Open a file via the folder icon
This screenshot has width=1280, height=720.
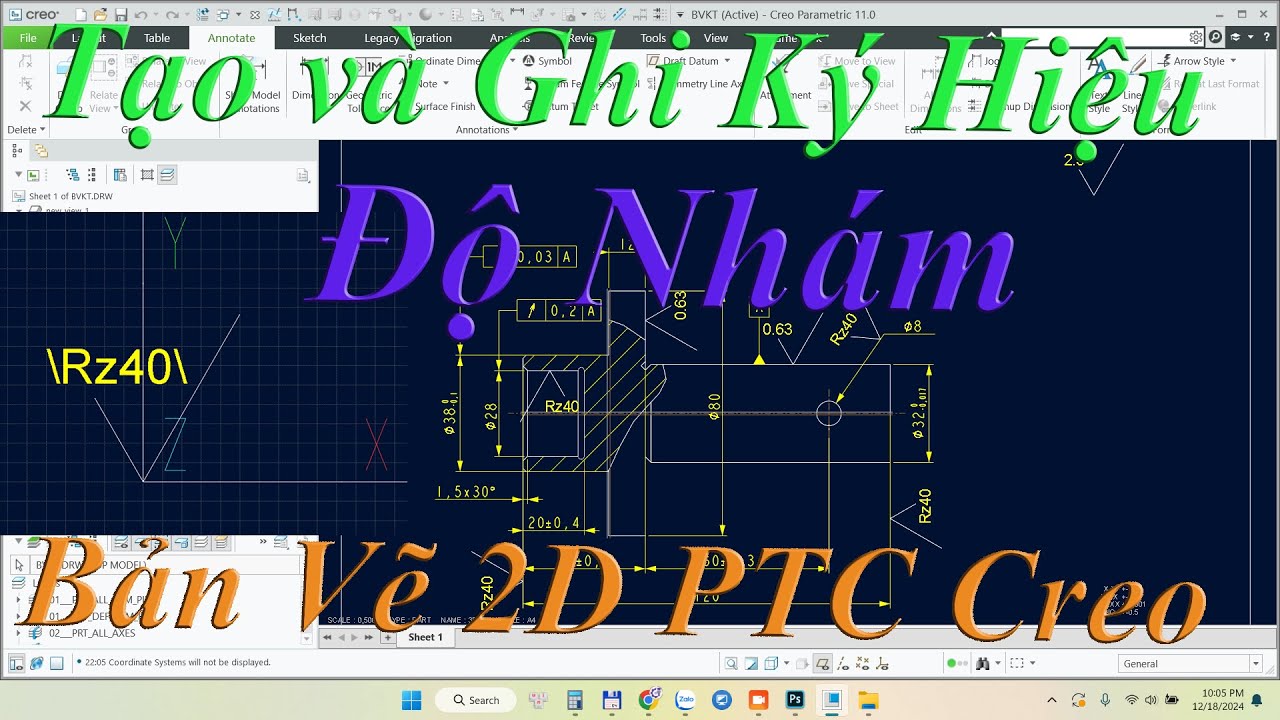[x=101, y=14]
